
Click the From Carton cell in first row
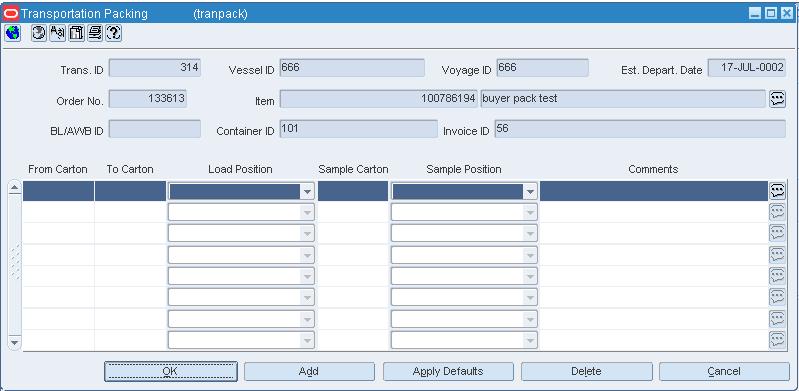(59, 191)
